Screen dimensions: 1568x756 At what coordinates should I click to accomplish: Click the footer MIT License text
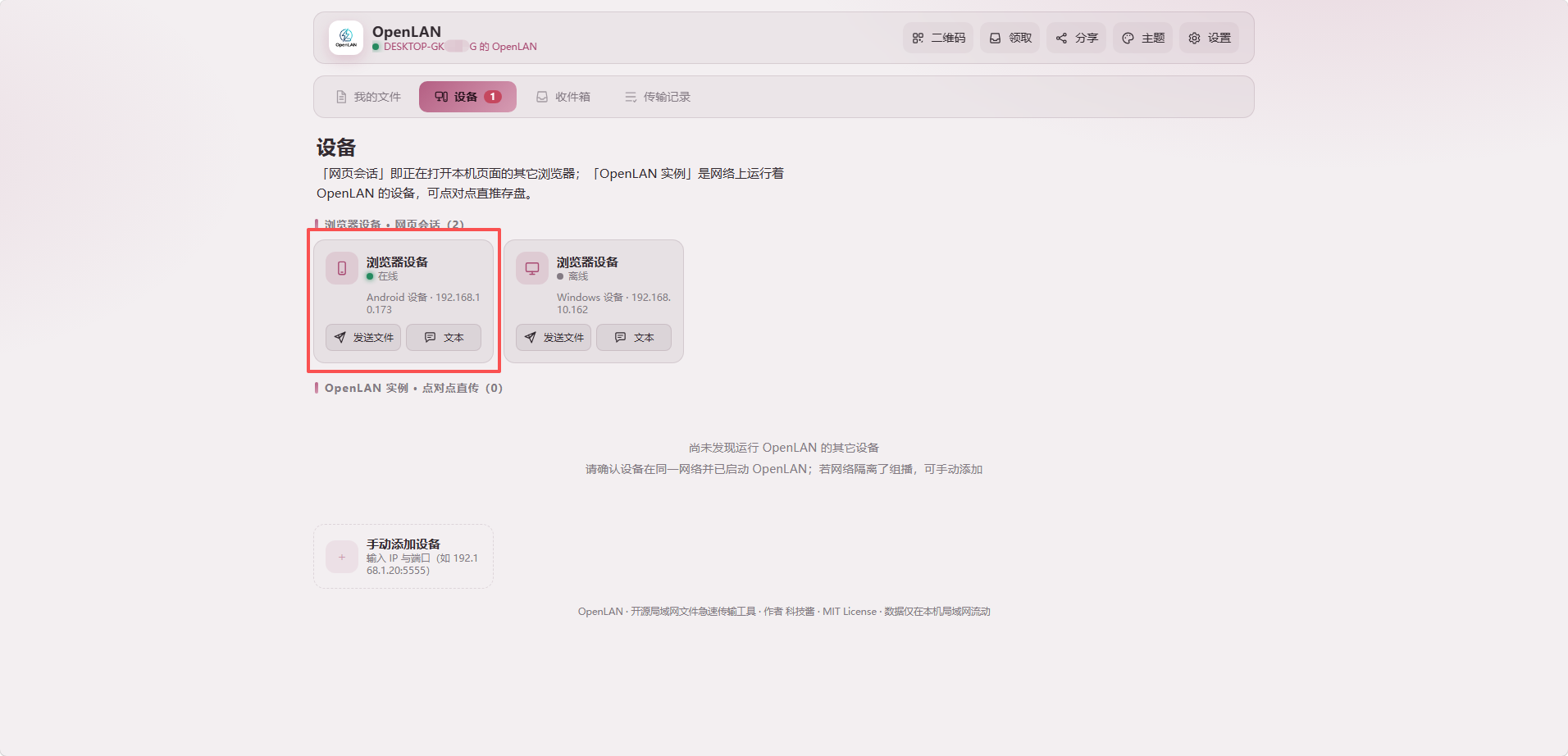click(850, 612)
